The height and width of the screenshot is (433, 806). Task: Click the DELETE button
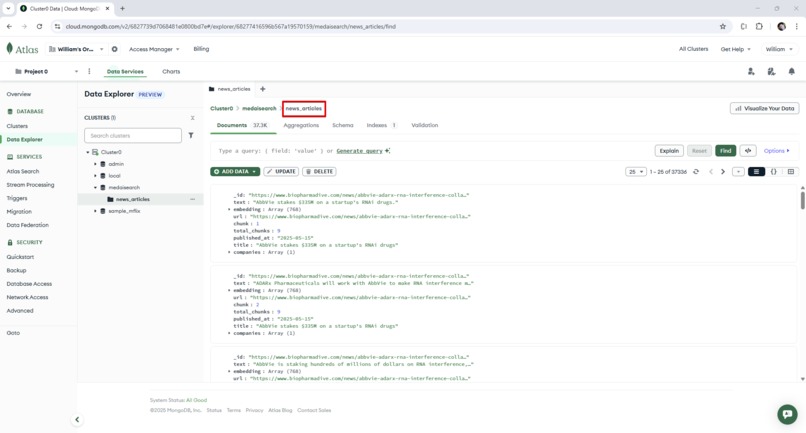coord(319,171)
